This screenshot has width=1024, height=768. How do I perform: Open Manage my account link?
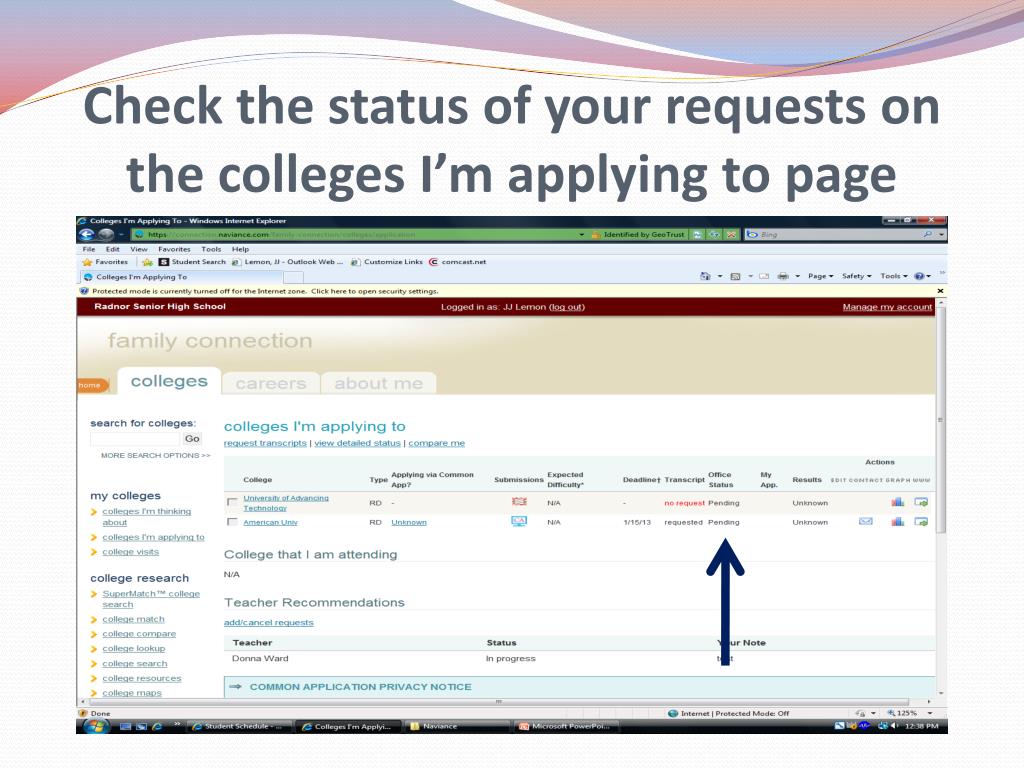click(x=887, y=307)
